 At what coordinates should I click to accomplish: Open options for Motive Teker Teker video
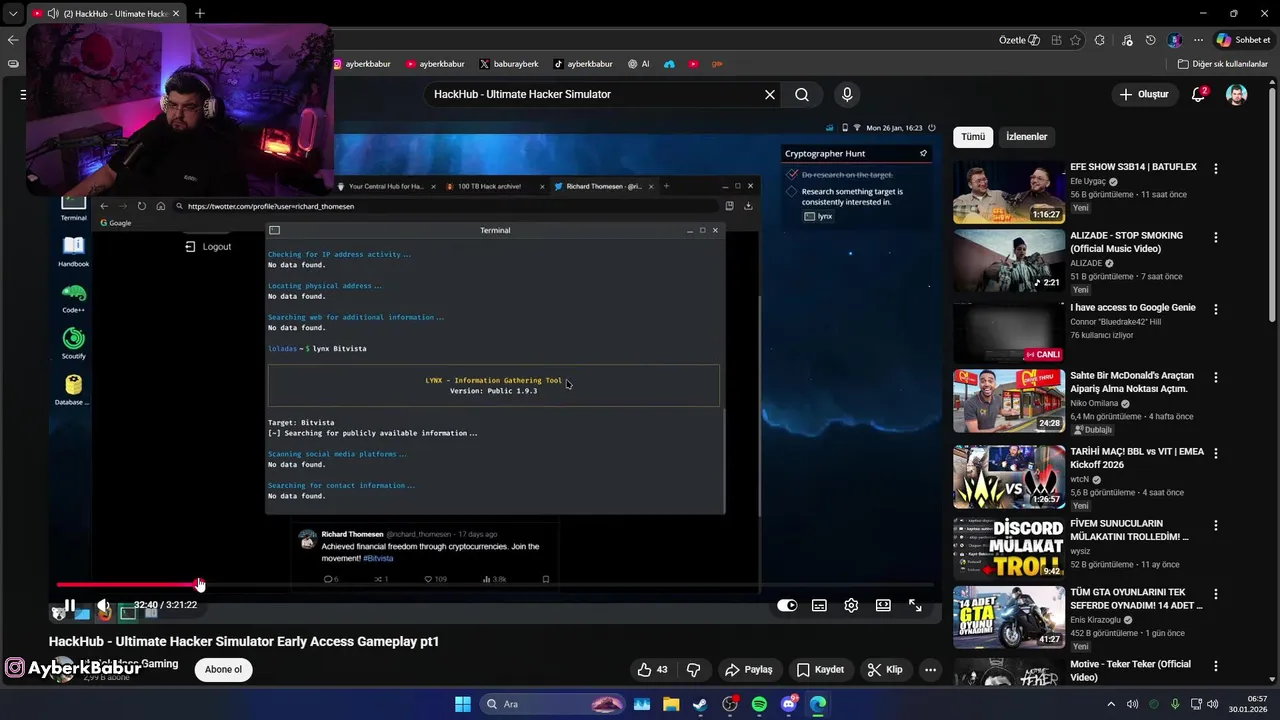(x=1216, y=666)
